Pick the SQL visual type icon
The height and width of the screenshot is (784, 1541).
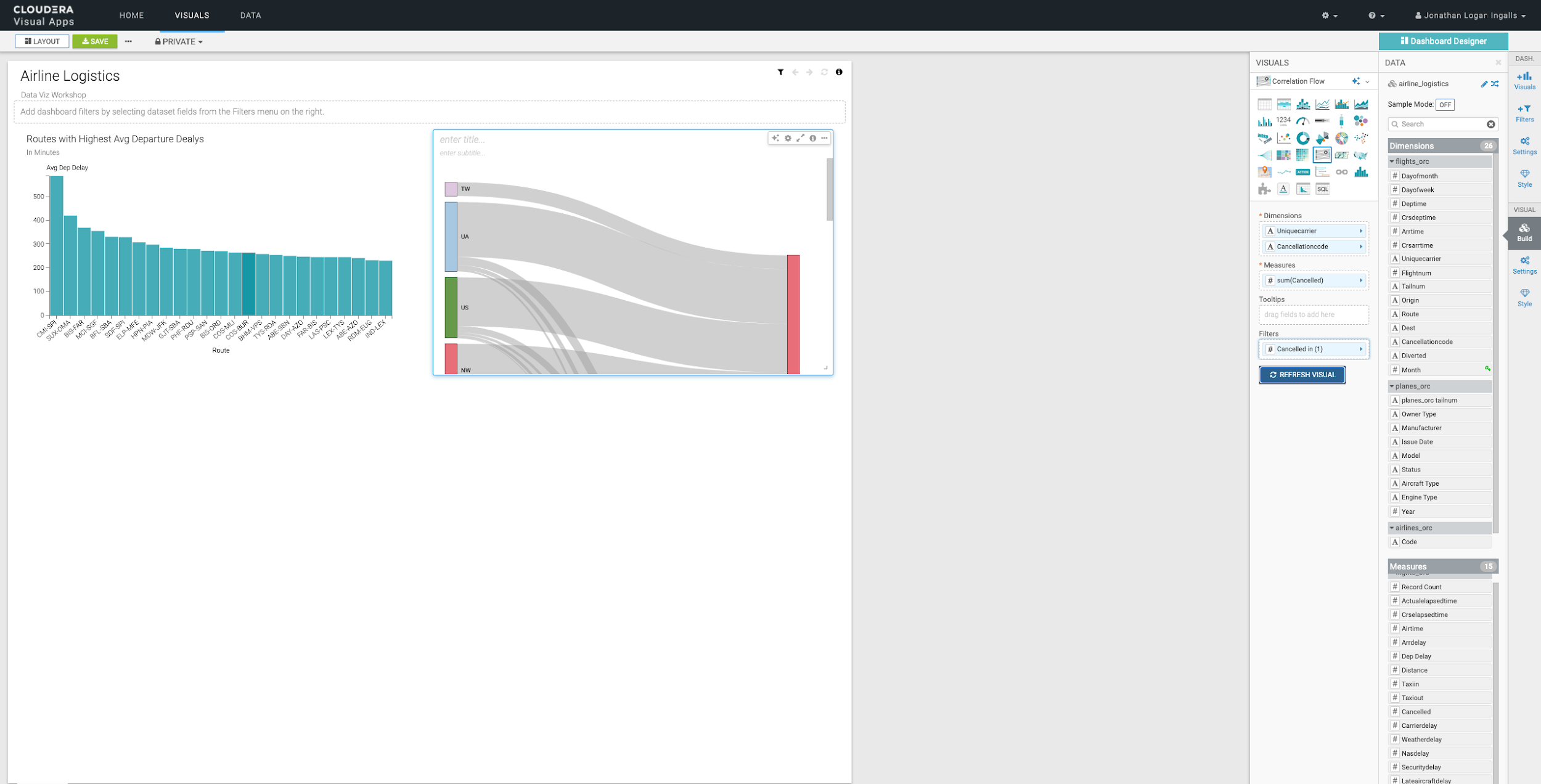(x=1322, y=189)
